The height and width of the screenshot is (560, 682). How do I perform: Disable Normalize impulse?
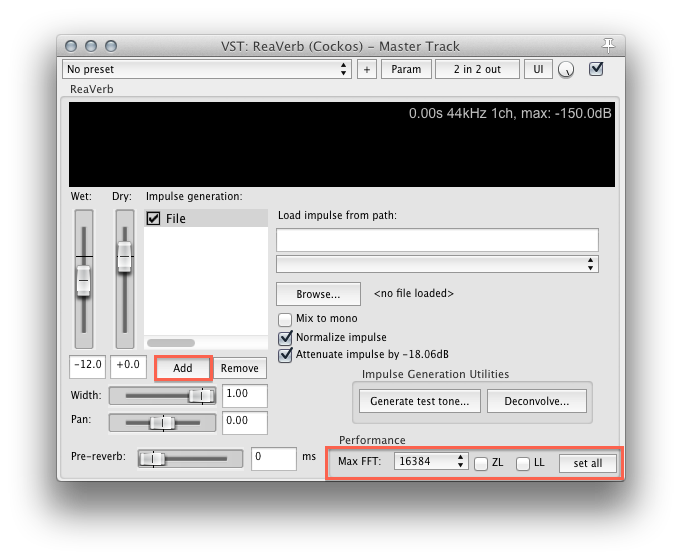click(x=285, y=338)
